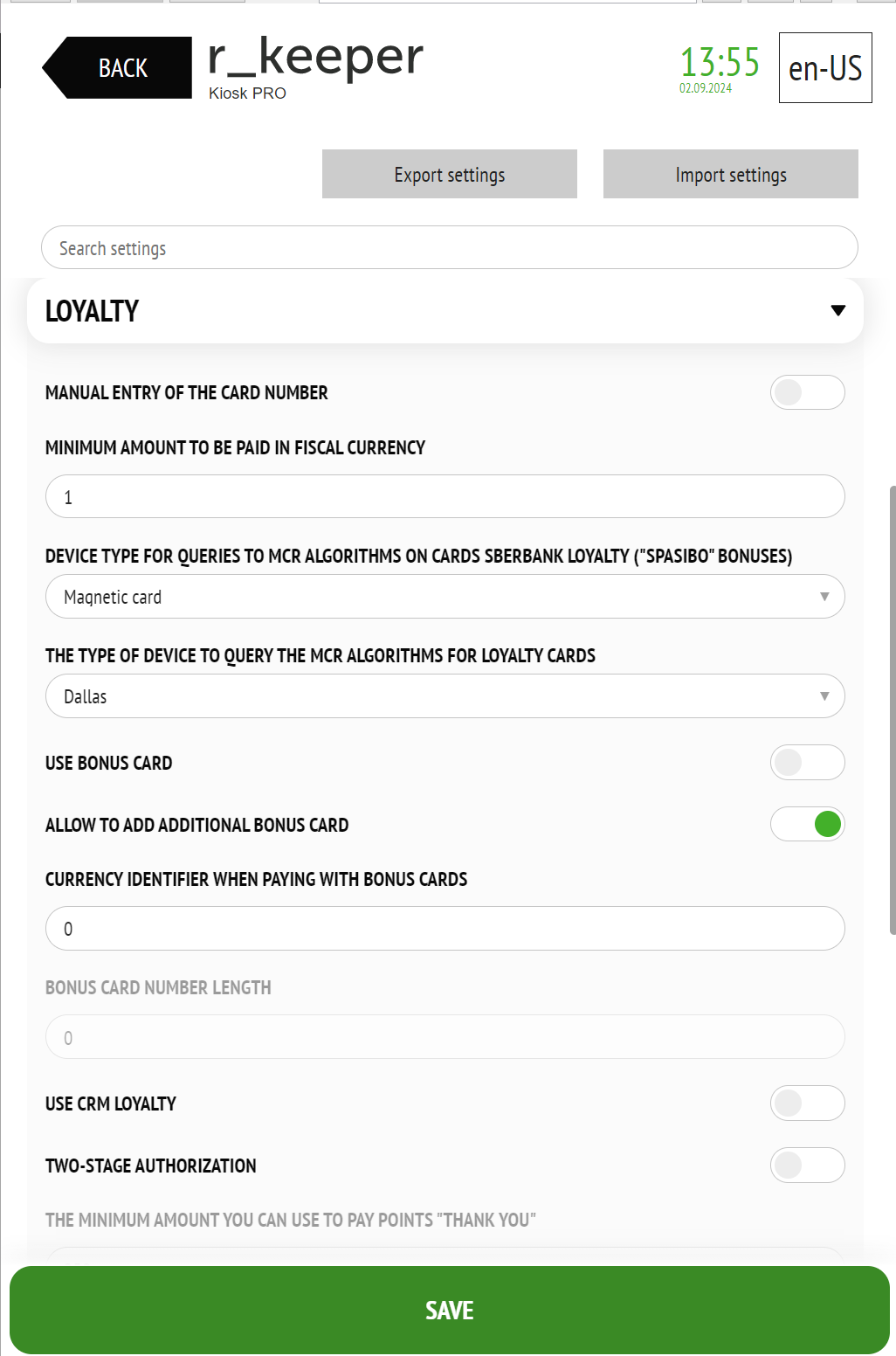Click the Import settings button
Viewport: 896px width, 1356px height.
[731, 174]
